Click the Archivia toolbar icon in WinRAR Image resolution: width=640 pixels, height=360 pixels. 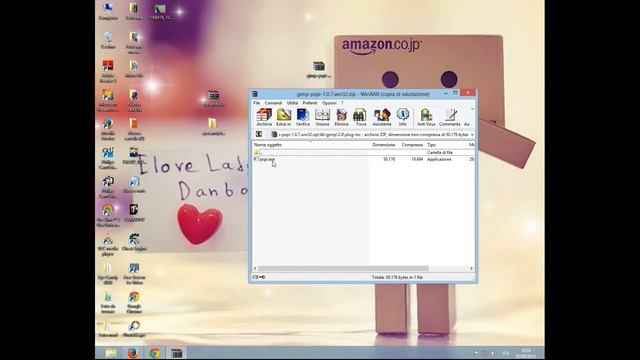point(264,117)
